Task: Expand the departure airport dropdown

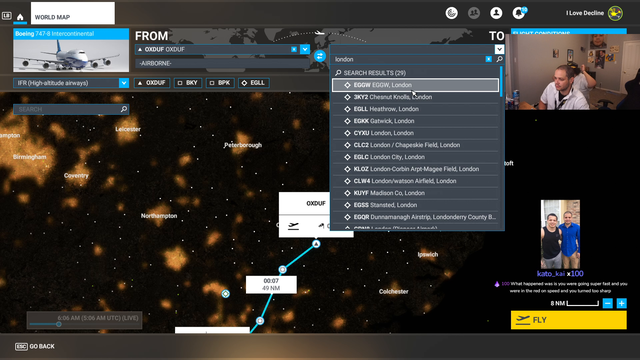Action: [305, 49]
